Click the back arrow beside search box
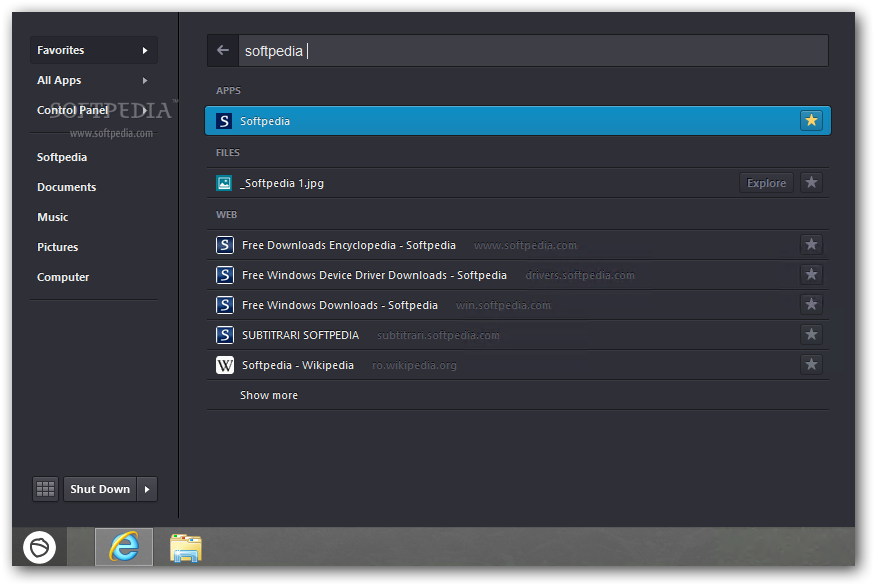 tap(223, 50)
